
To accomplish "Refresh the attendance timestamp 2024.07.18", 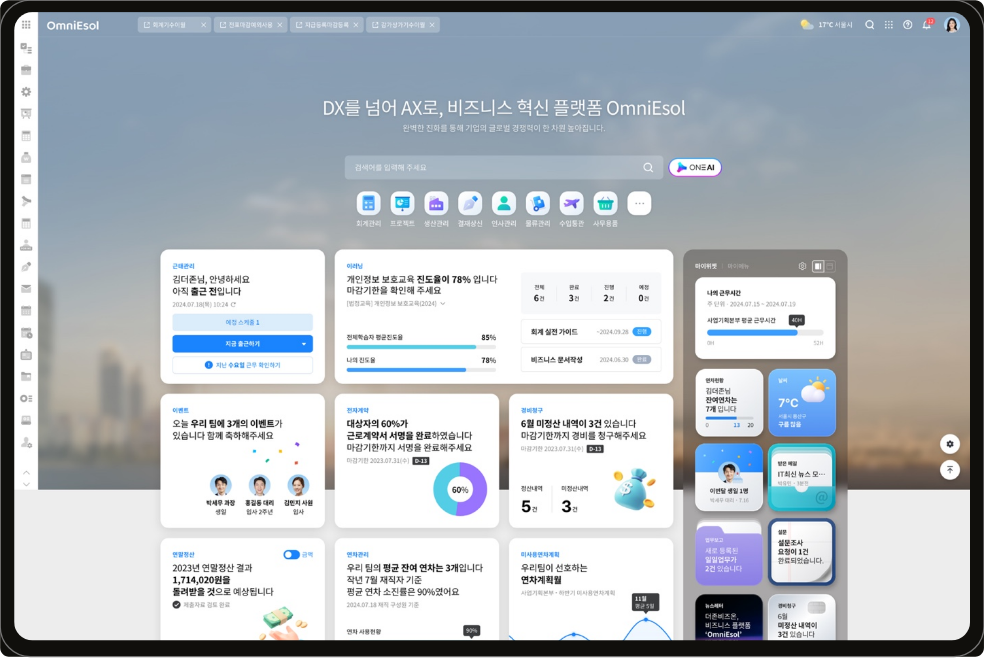I will point(233,305).
